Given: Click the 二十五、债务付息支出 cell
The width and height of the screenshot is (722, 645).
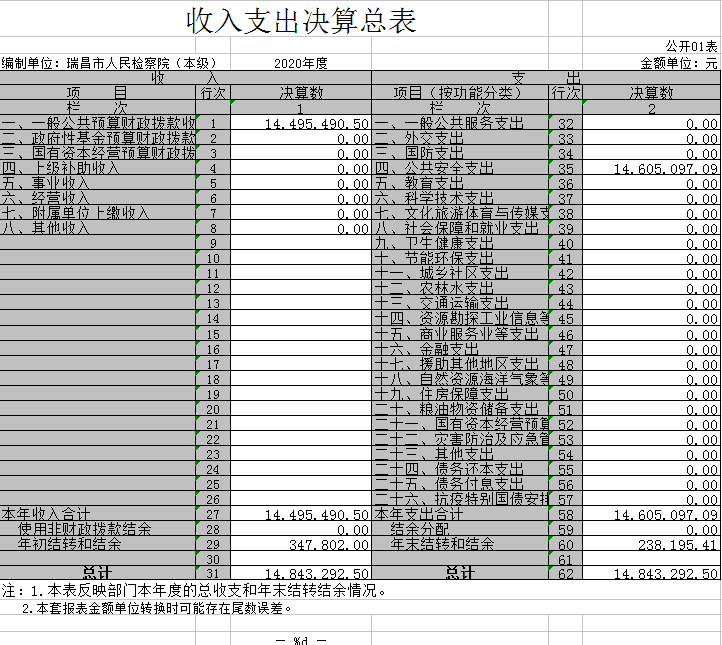Looking at the screenshot, I should (x=460, y=484).
